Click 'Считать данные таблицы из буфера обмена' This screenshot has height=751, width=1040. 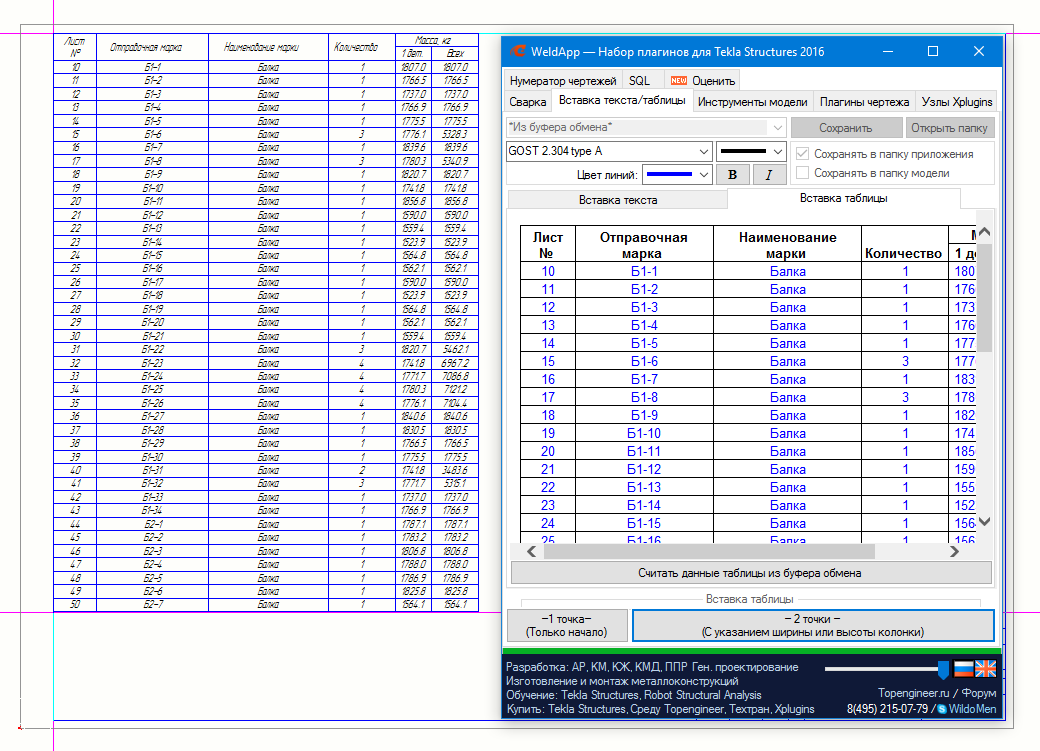coord(751,573)
